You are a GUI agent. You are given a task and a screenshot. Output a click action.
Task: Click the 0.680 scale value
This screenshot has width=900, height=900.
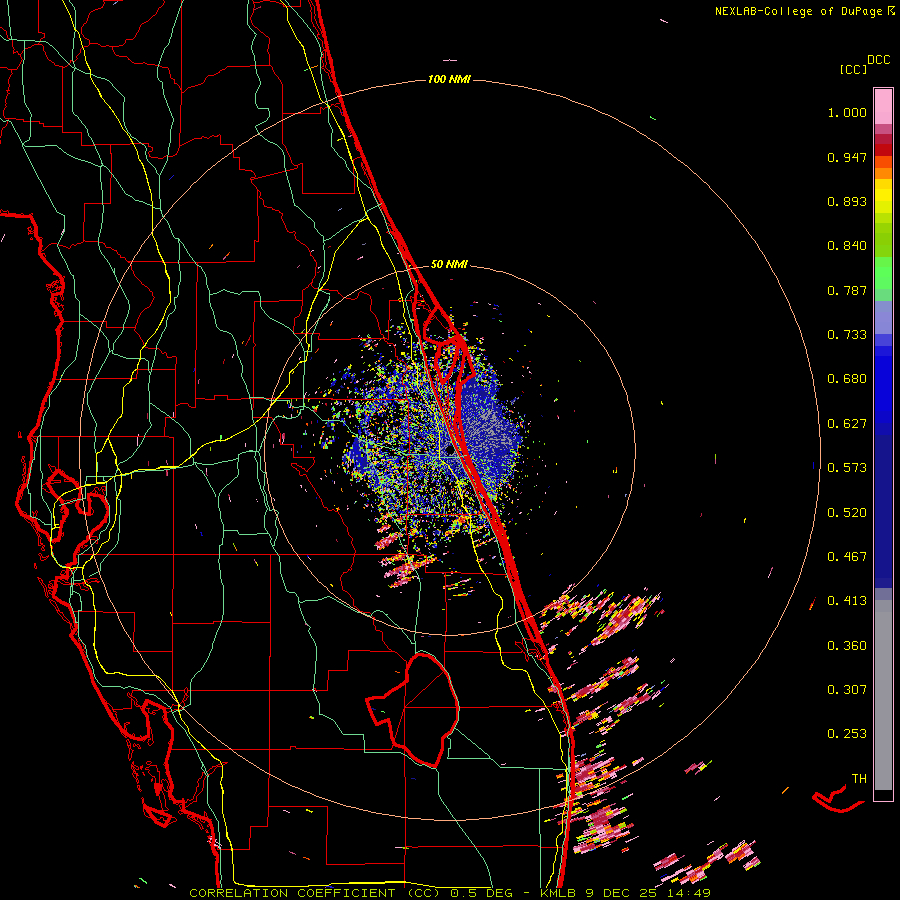tap(847, 379)
